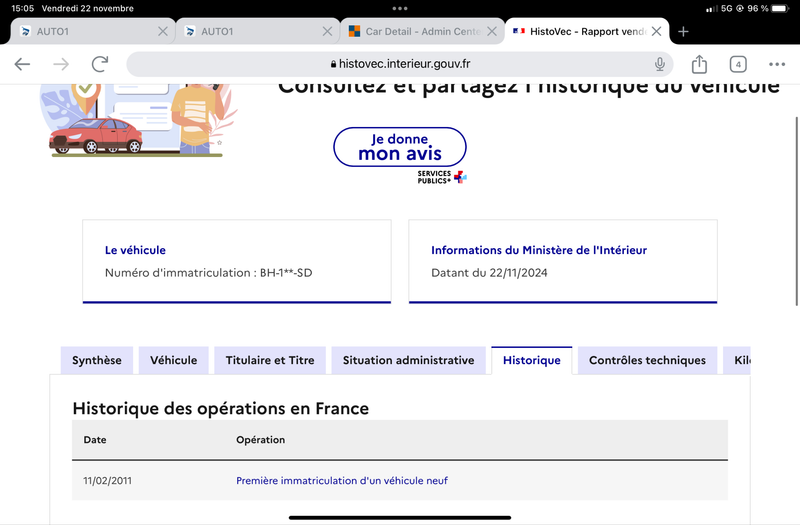Open the Contrôles techniques tab
This screenshot has height=525, width=800.
point(647,360)
